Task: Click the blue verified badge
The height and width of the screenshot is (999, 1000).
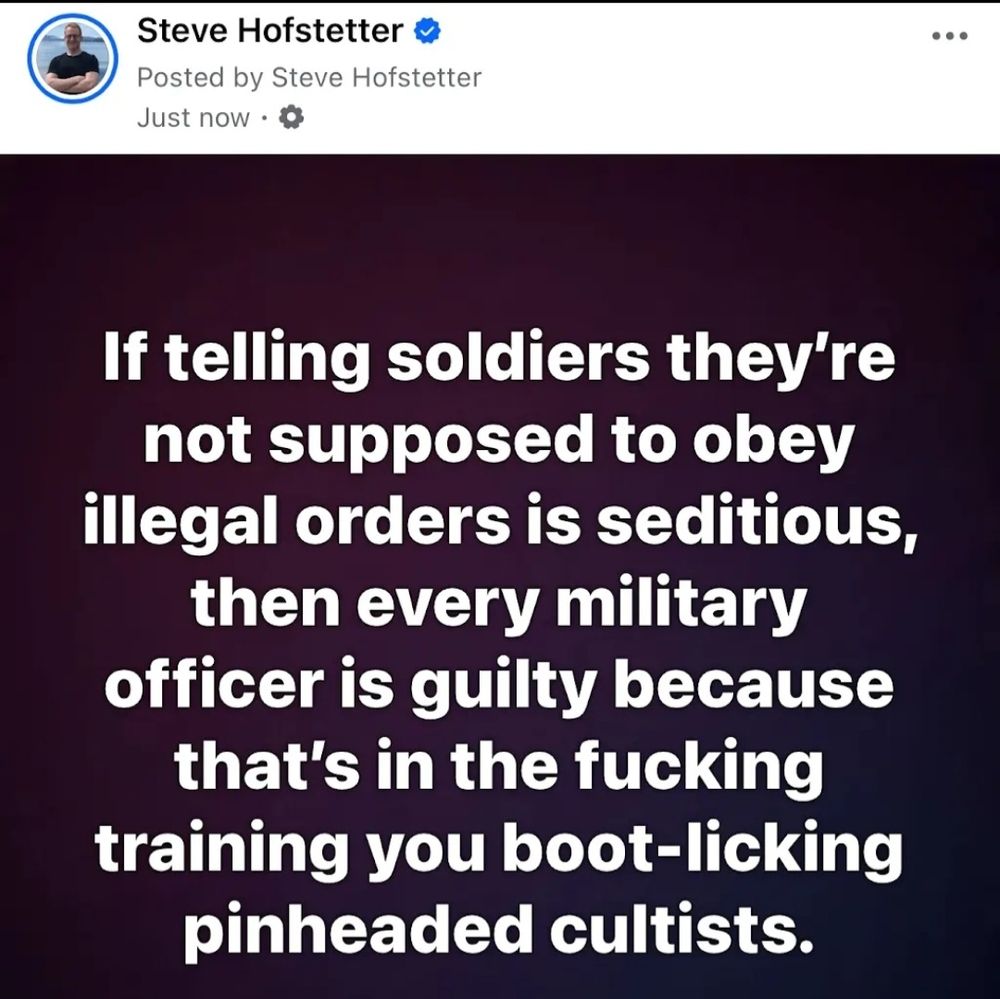Action: (x=428, y=31)
